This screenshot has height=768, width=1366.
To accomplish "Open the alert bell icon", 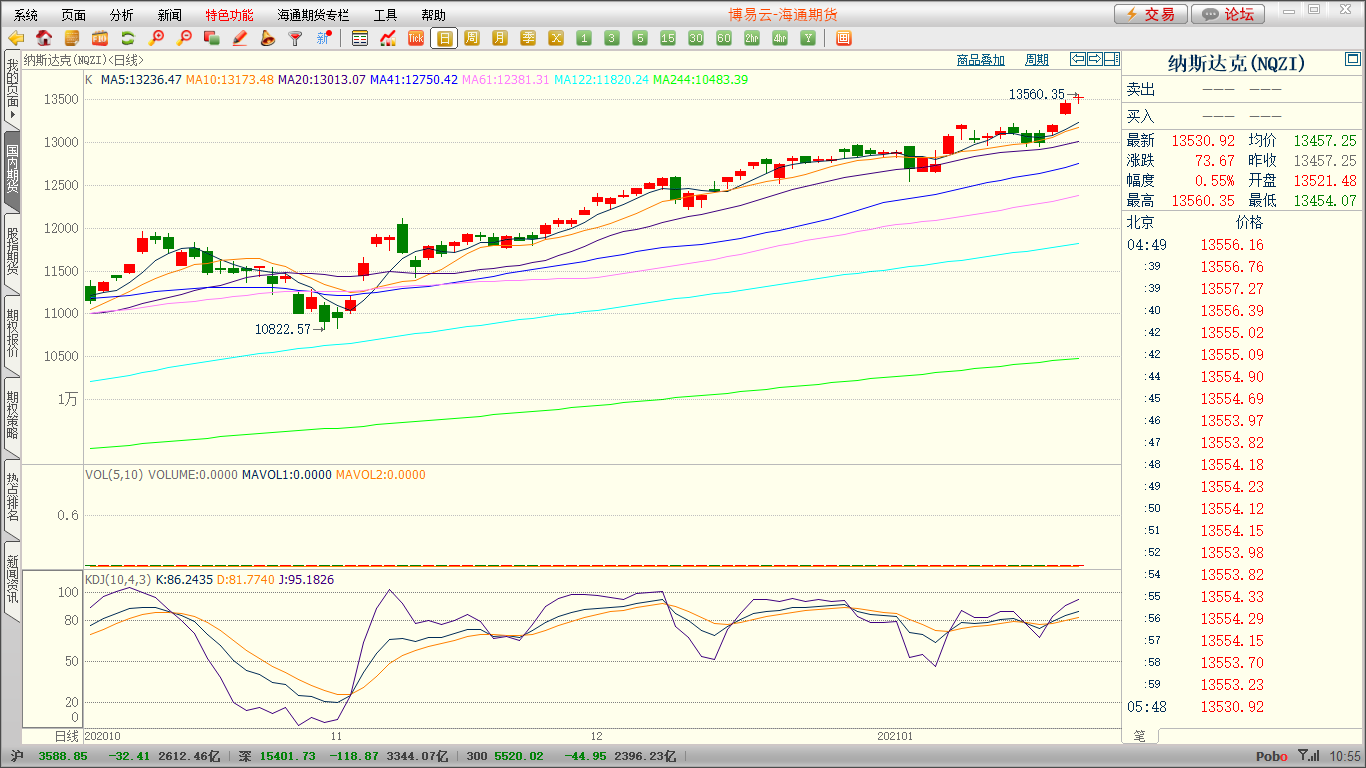I will click(x=268, y=38).
